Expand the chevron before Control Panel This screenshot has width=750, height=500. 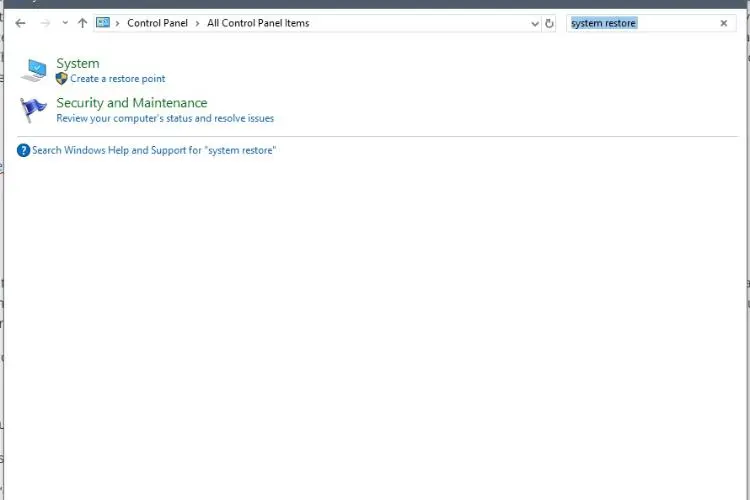117,23
